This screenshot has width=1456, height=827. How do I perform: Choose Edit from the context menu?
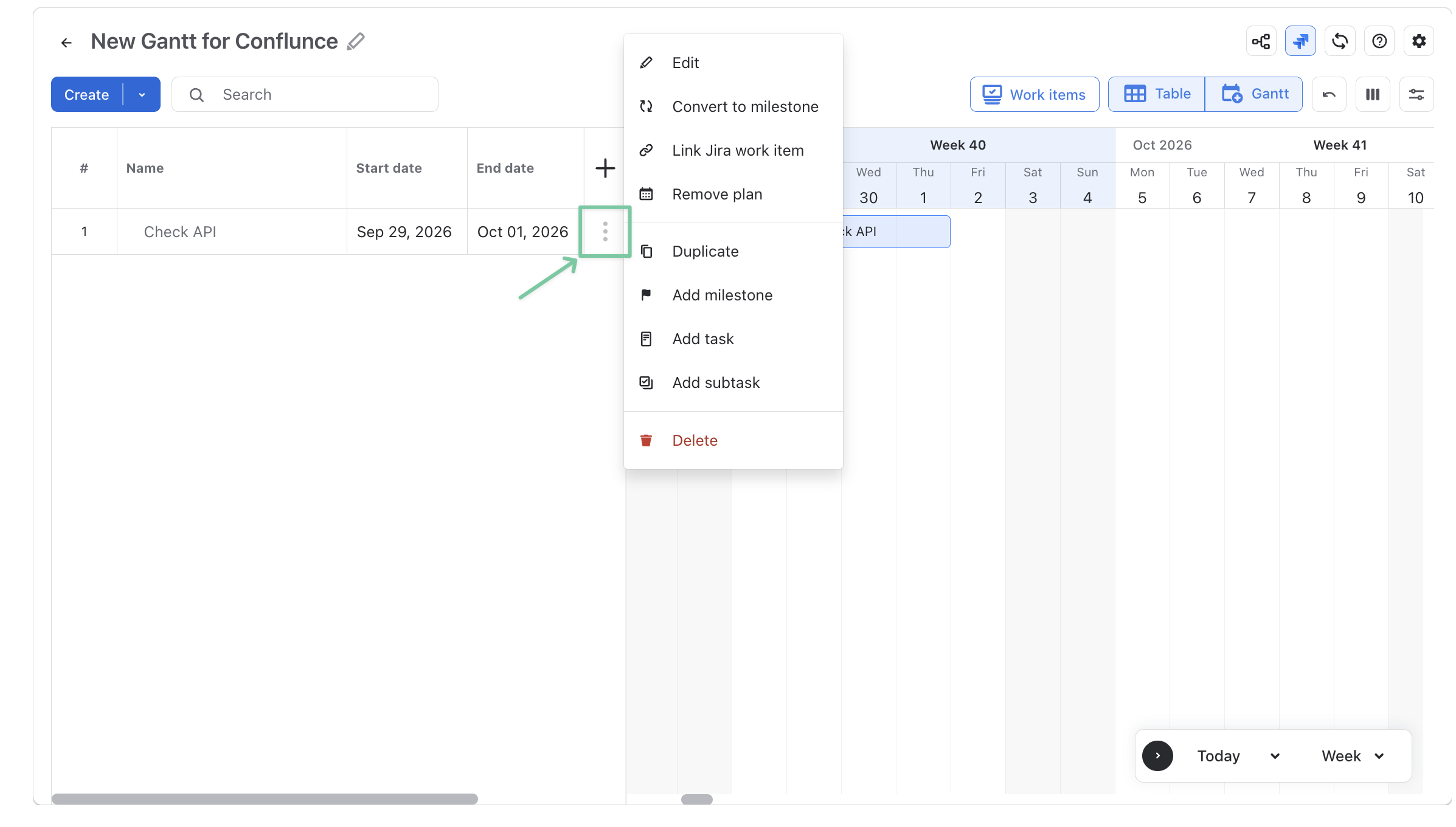(x=733, y=63)
